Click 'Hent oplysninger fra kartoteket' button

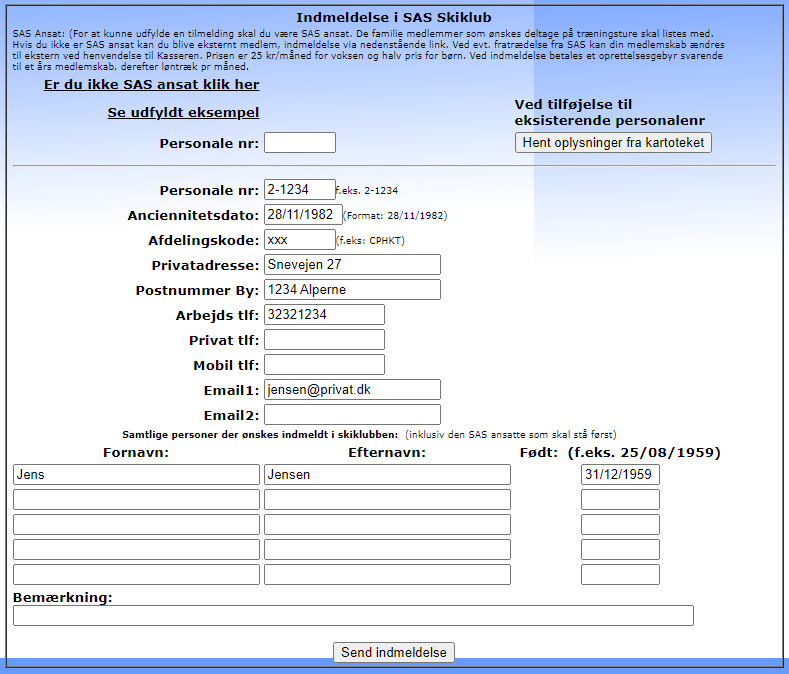613,142
